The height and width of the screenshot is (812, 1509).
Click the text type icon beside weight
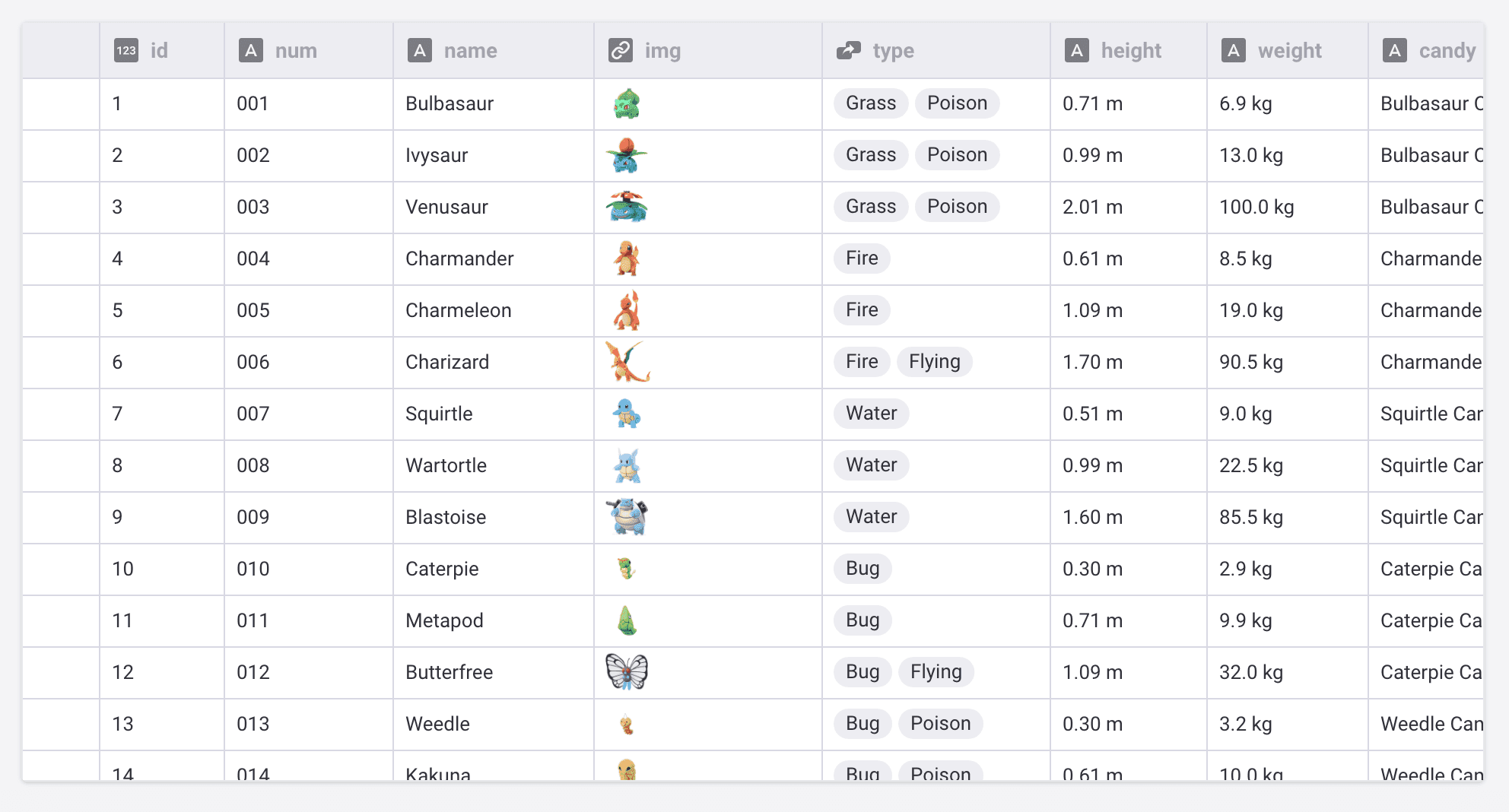1234,51
